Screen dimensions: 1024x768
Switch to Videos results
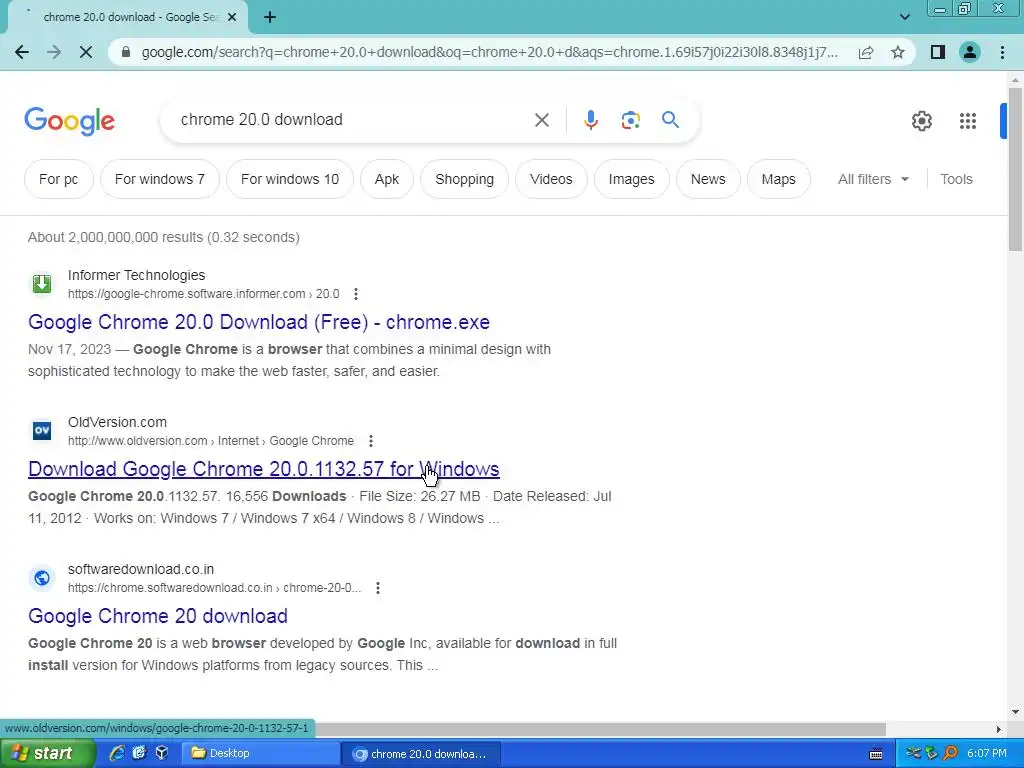551,179
